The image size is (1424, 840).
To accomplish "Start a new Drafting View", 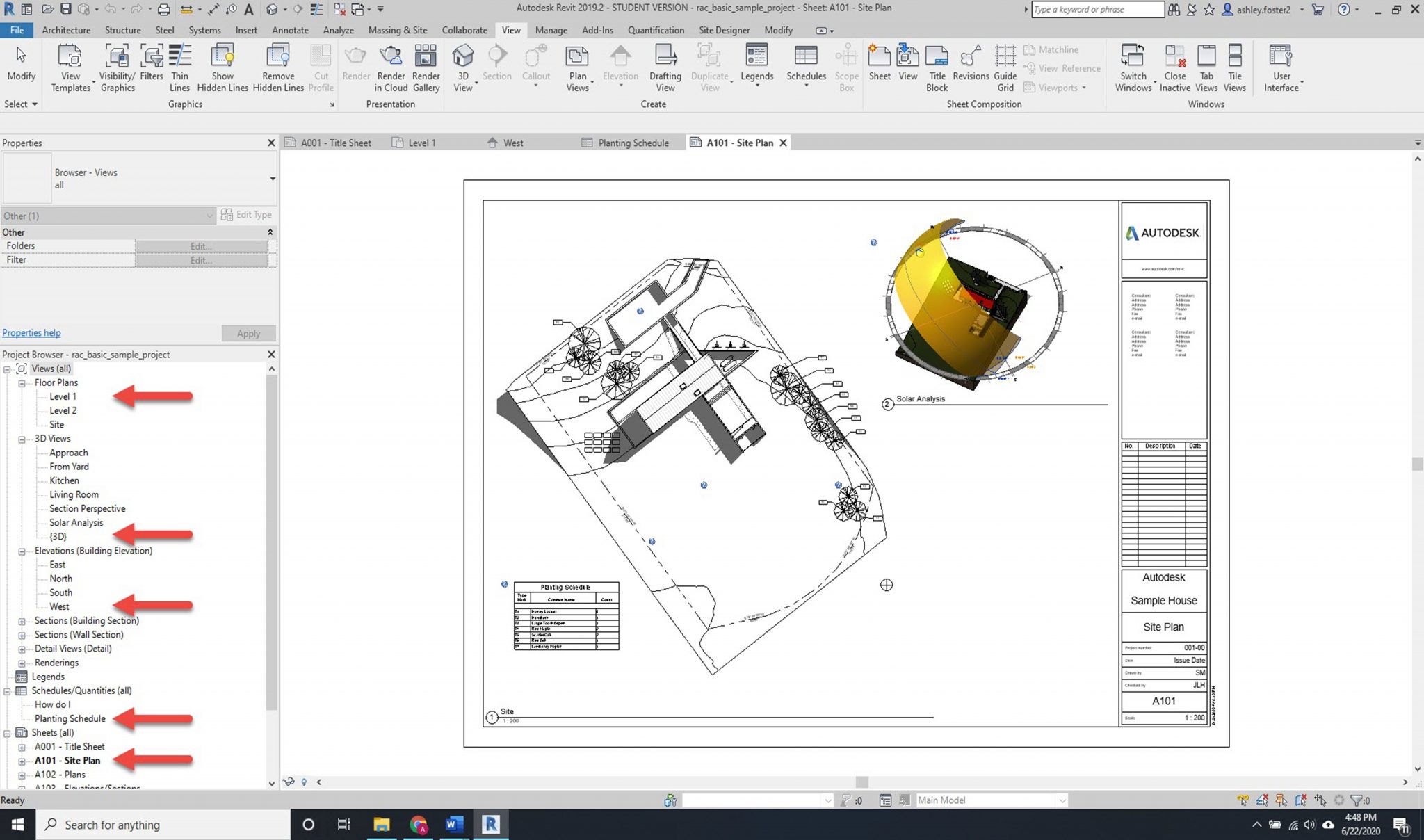I will pyautogui.click(x=665, y=66).
